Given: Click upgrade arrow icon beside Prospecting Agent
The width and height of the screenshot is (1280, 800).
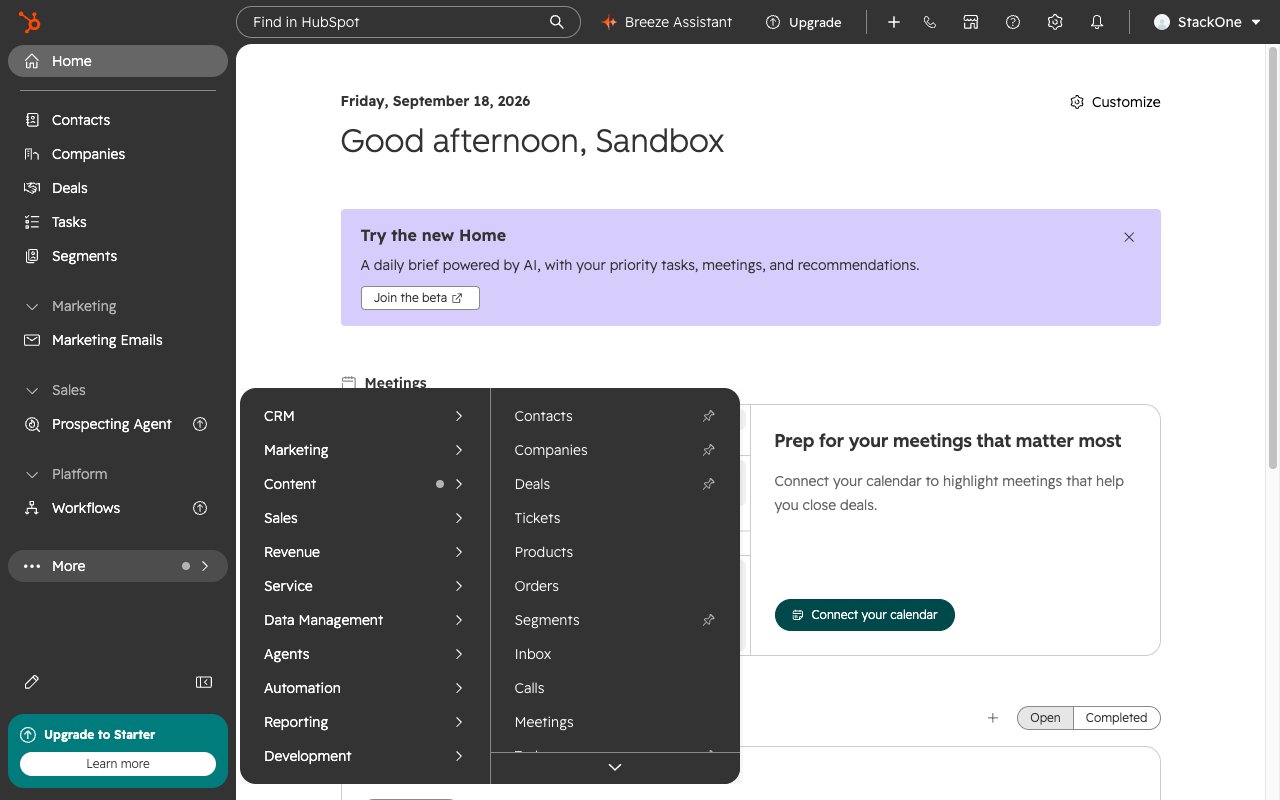Looking at the screenshot, I should [x=200, y=424].
